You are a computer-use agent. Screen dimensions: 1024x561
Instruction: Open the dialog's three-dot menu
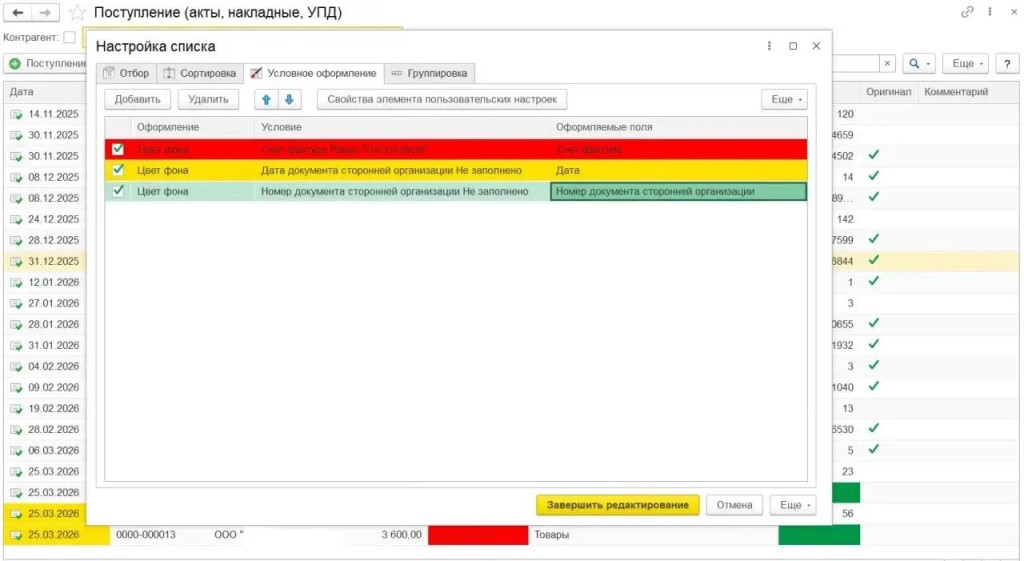(769, 46)
